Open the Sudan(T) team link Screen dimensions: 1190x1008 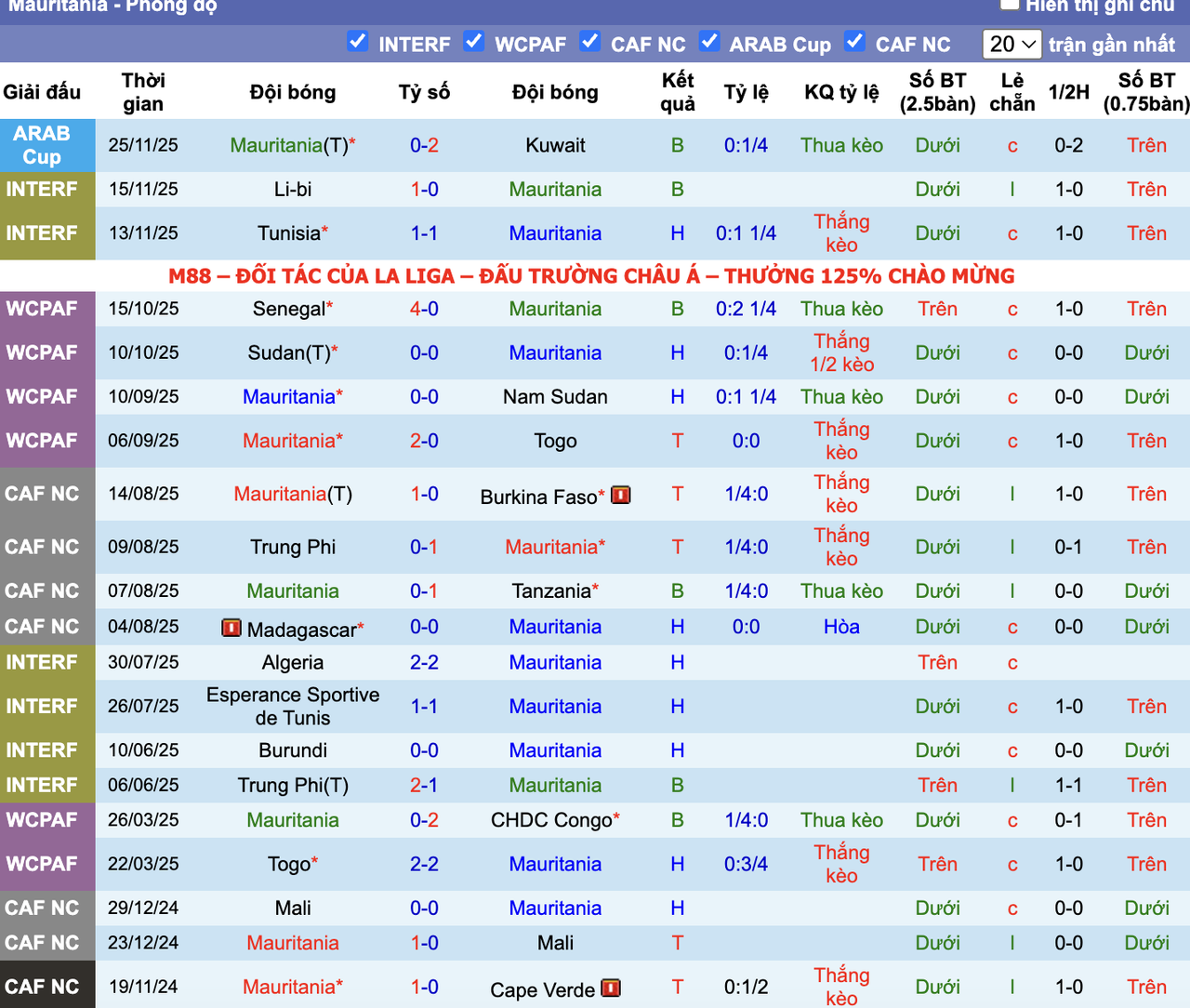pos(289,352)
